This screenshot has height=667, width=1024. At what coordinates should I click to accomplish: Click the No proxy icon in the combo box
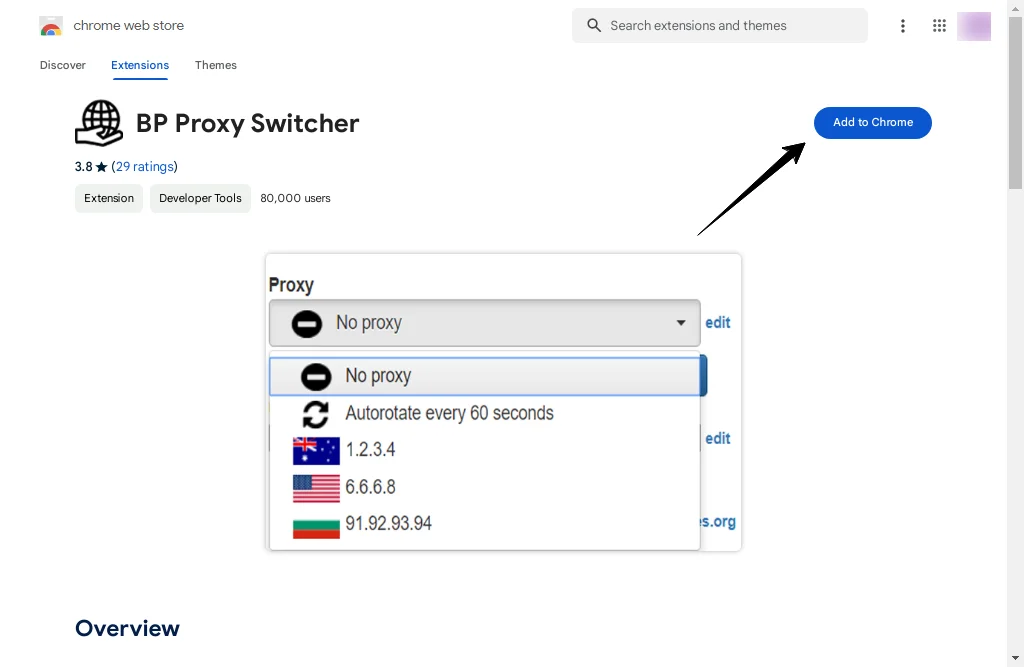pyautogui.click(x=306, y=323)
